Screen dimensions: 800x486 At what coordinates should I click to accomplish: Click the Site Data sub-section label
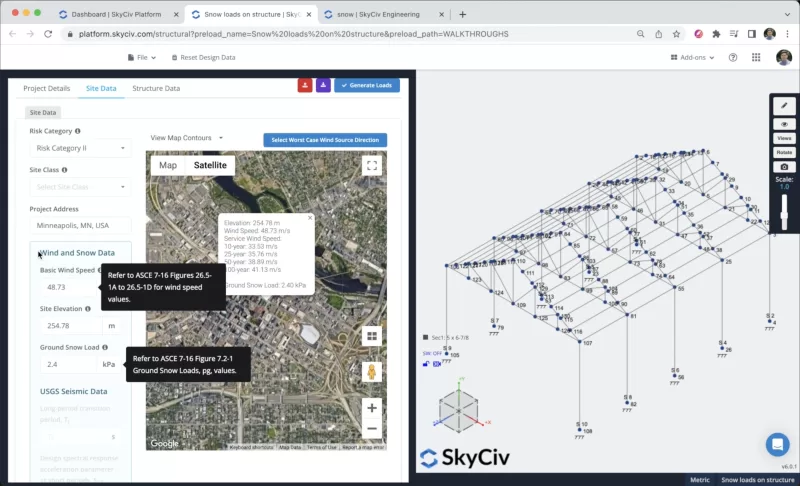tap(43, 113)
